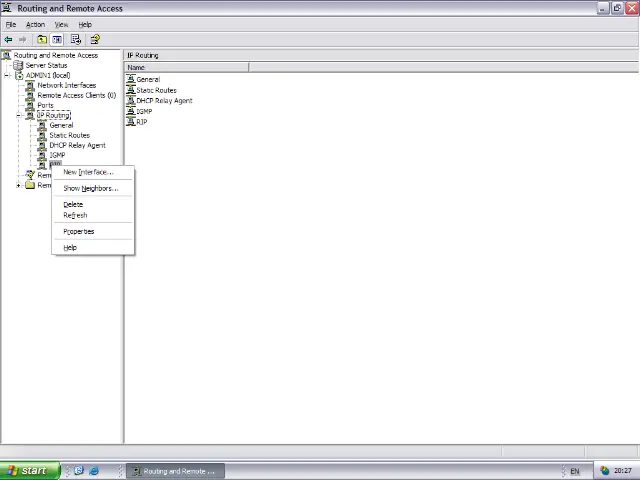Choose New Interface... from context menu
This screenshot has height=480, width=640.
tap(93, 172)
